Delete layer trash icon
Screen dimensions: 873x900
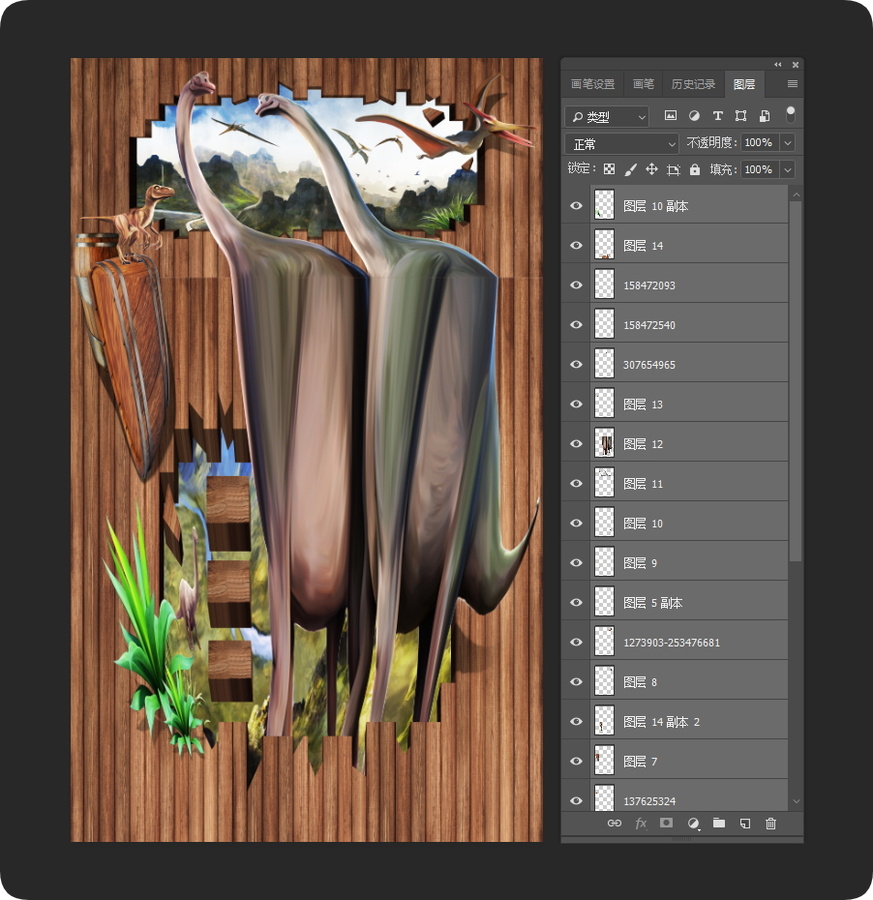pyautogui.click(x=771, y=824)
